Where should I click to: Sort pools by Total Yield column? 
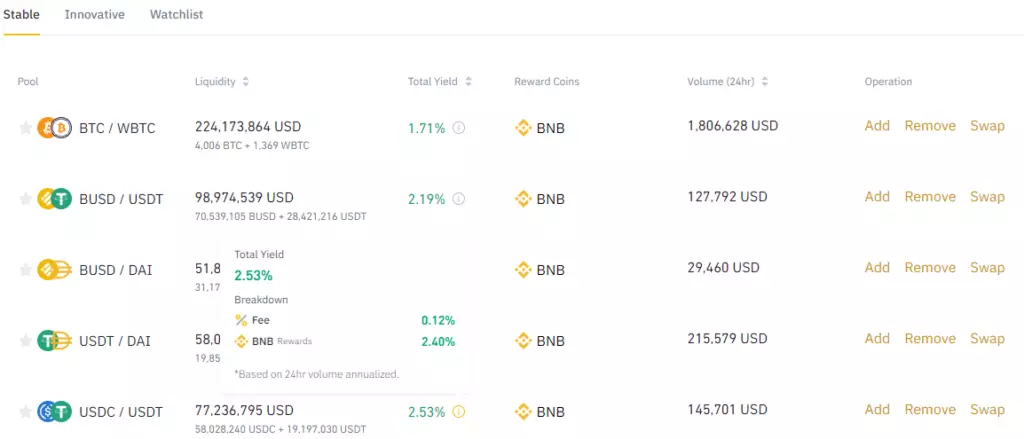tap(468, 82)
